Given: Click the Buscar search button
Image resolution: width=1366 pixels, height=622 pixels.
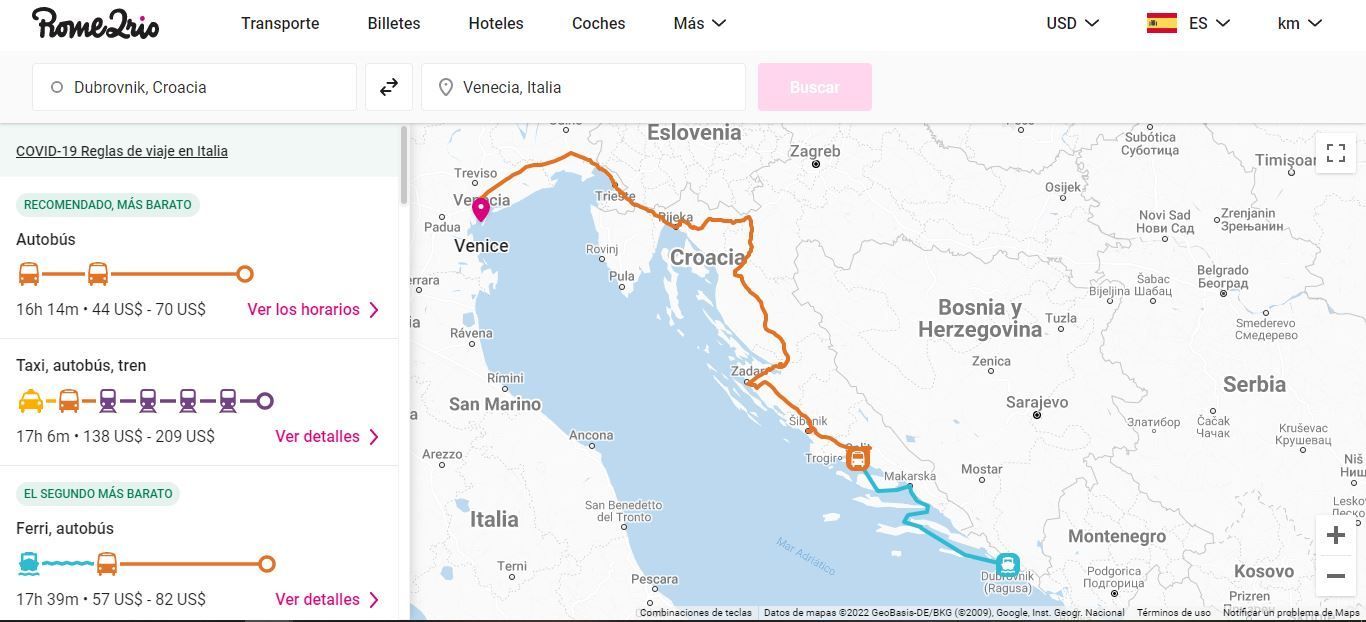Looking at the screenshot, I should [815, 87].
